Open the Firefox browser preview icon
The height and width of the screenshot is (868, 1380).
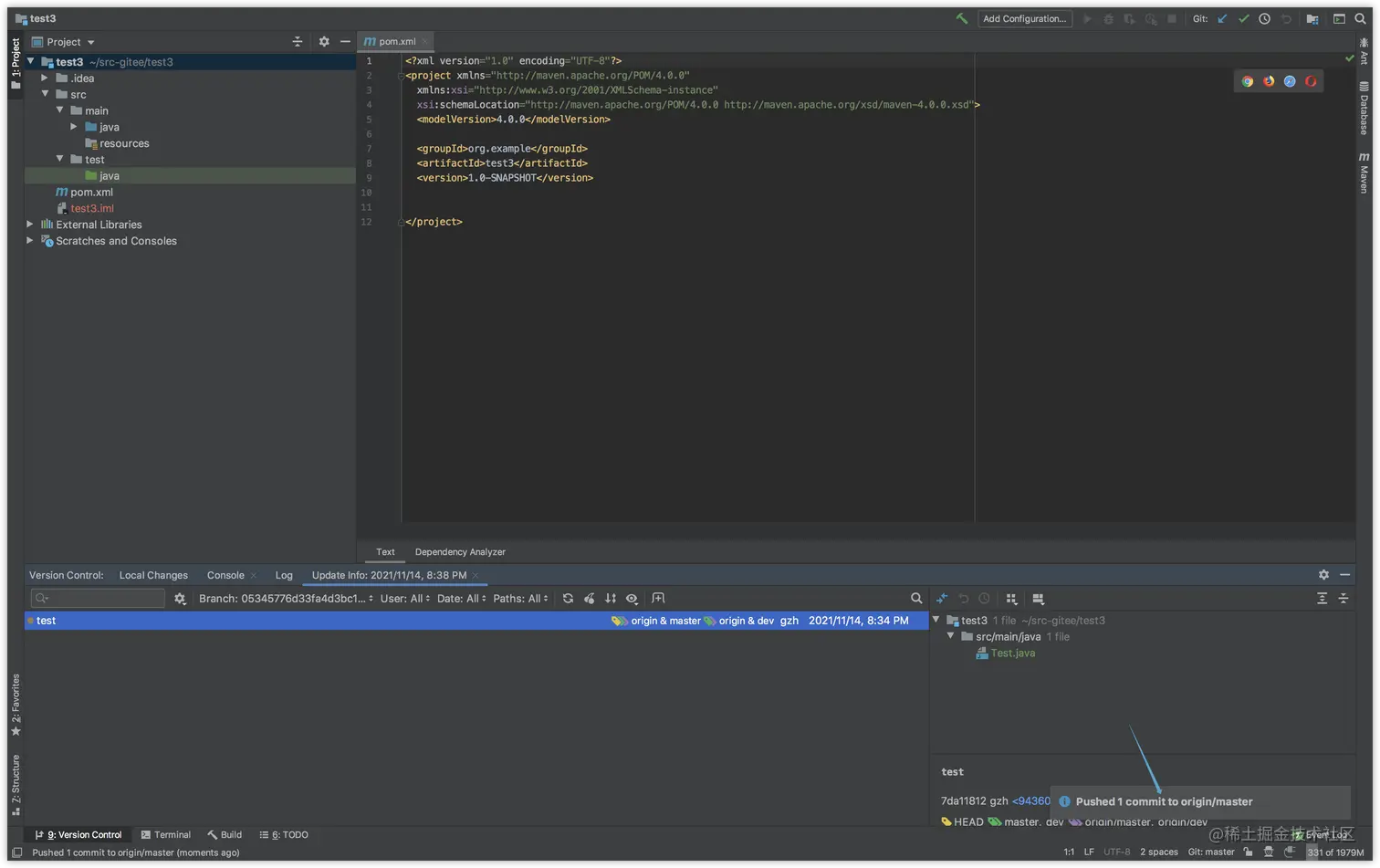[1269, 81]
